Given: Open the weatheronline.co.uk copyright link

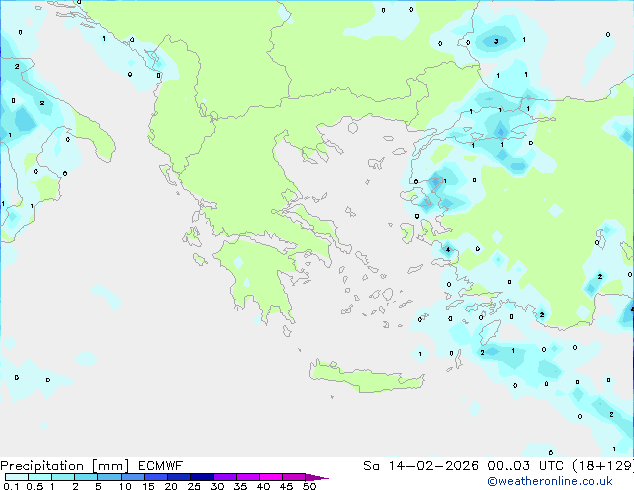Looking at the screenshot, I should tap(549, 481).
